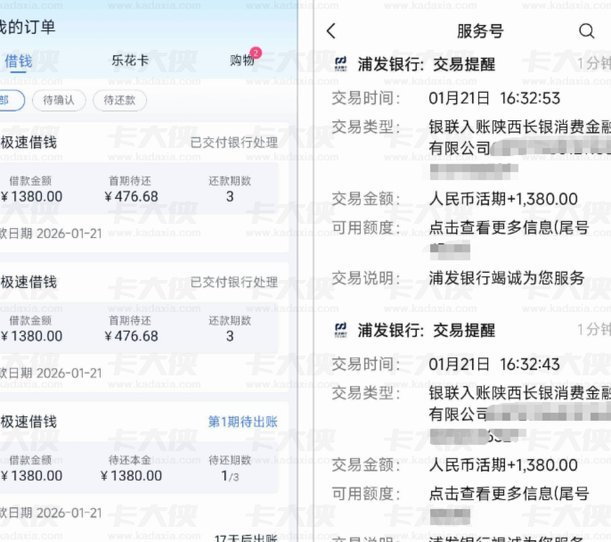The width and height of the screenshot is (611, 542).
Task: Tap the first 已交付银行处理 status
Action: (x=234, y=142)
